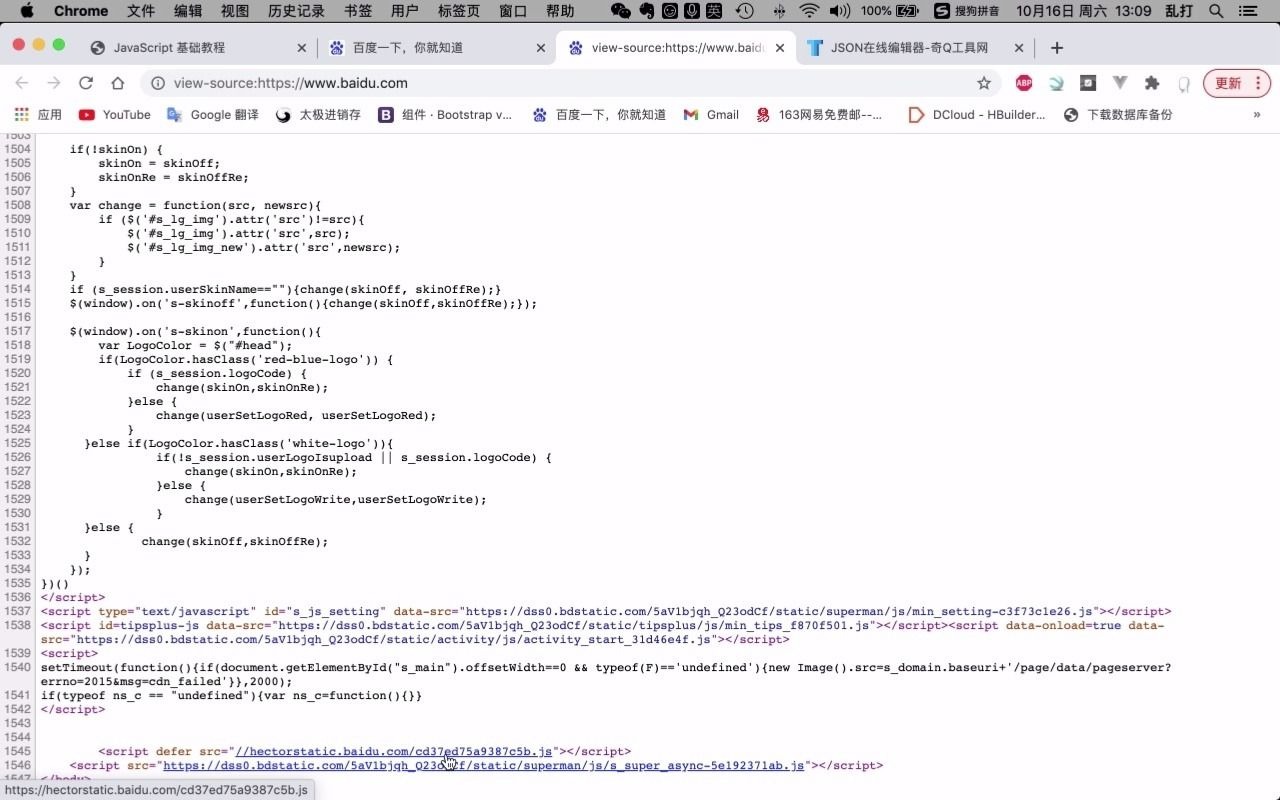Open the Apple menu
This screenshot has height=800, width=1280.
[27, 11]
